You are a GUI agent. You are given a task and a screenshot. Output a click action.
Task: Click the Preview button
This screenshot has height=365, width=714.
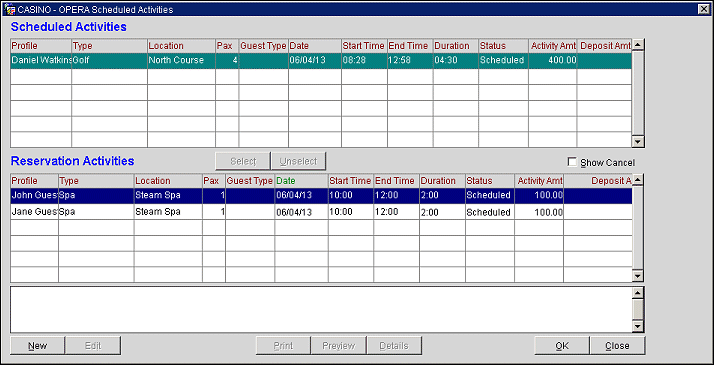tap(338, 345)
